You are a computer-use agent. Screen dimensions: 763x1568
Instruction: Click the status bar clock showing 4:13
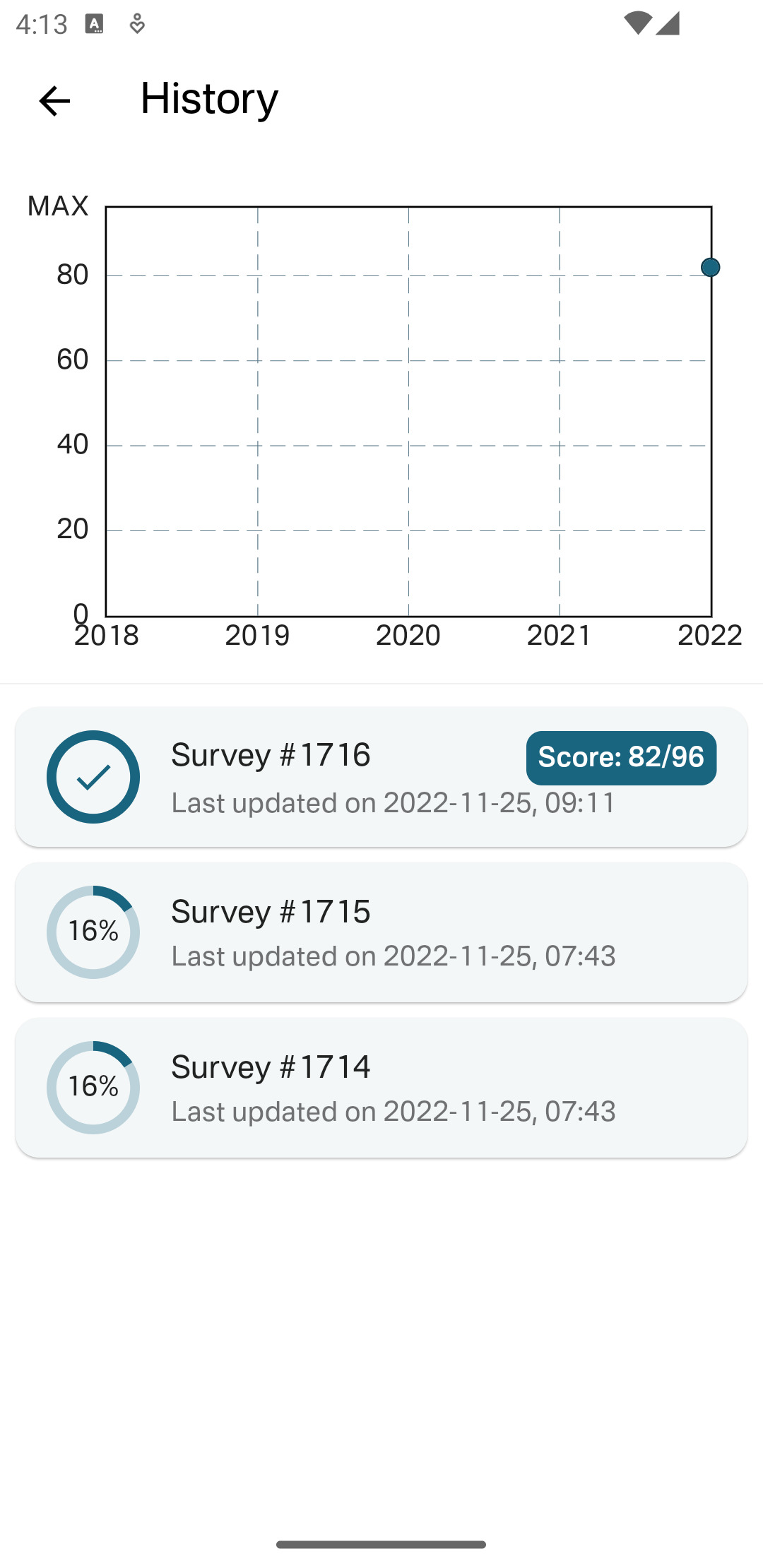[x=42, y=24]
